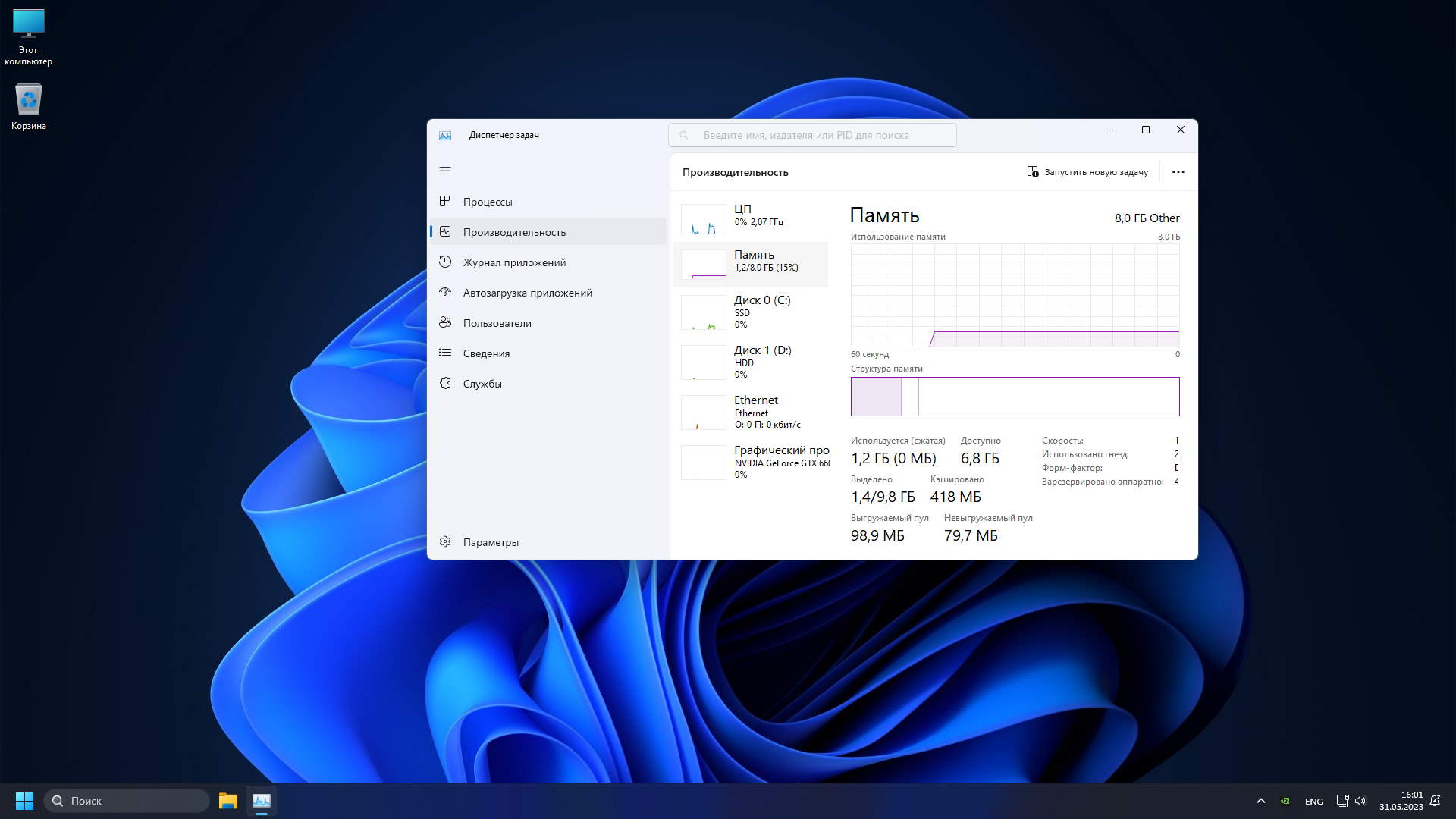Click the Services puzzle icon
This screenshot has width=1456, height=819.
[445, 383]
